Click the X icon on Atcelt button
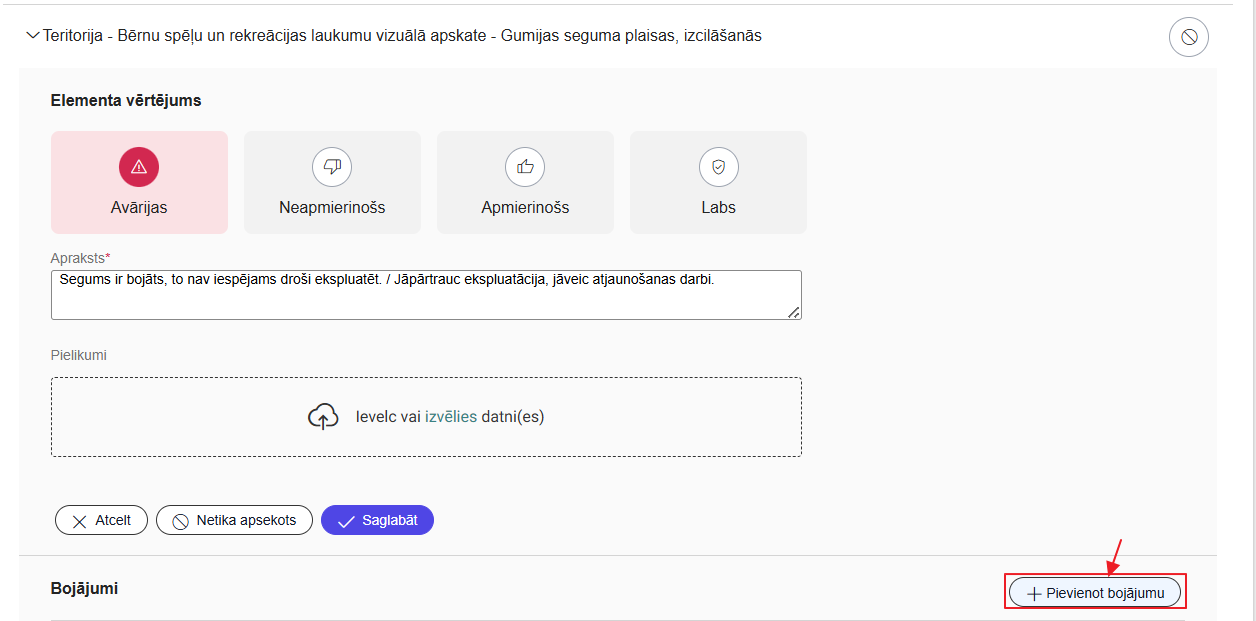The width and height of the screenshot is (1256, 621). point(77,521)
